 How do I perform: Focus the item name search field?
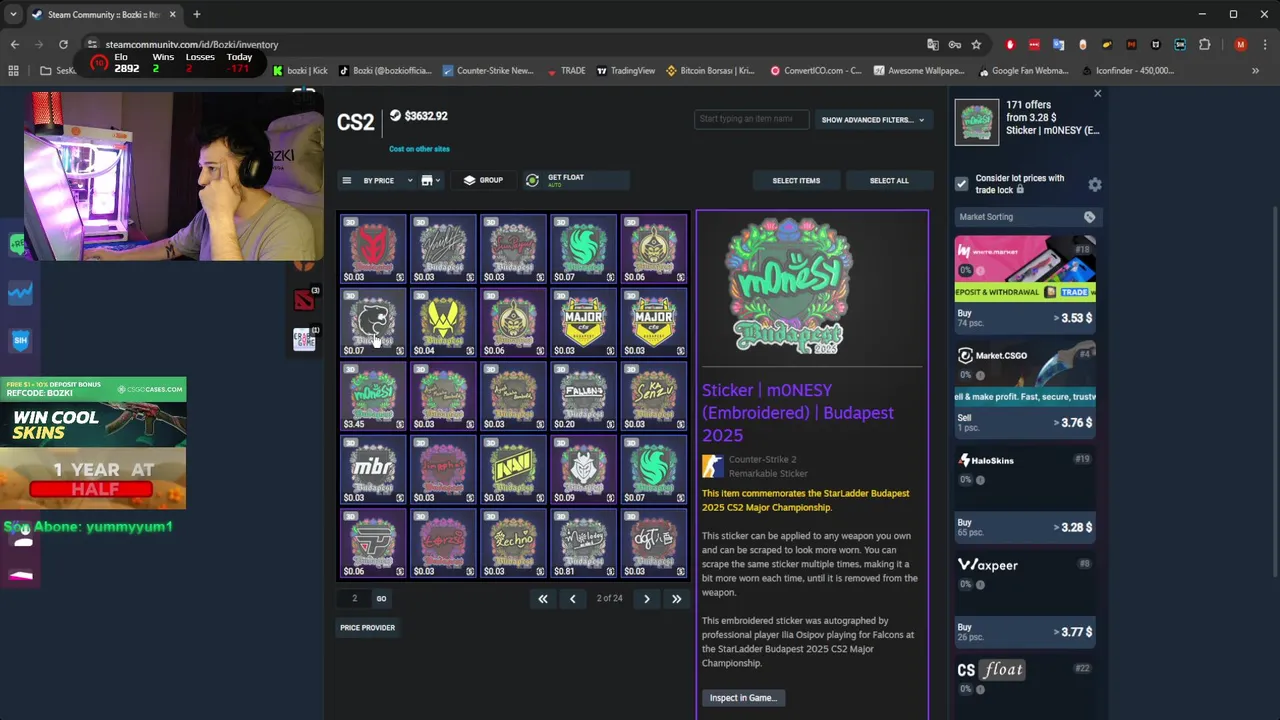pyautogui.click(x=751, y=119)
